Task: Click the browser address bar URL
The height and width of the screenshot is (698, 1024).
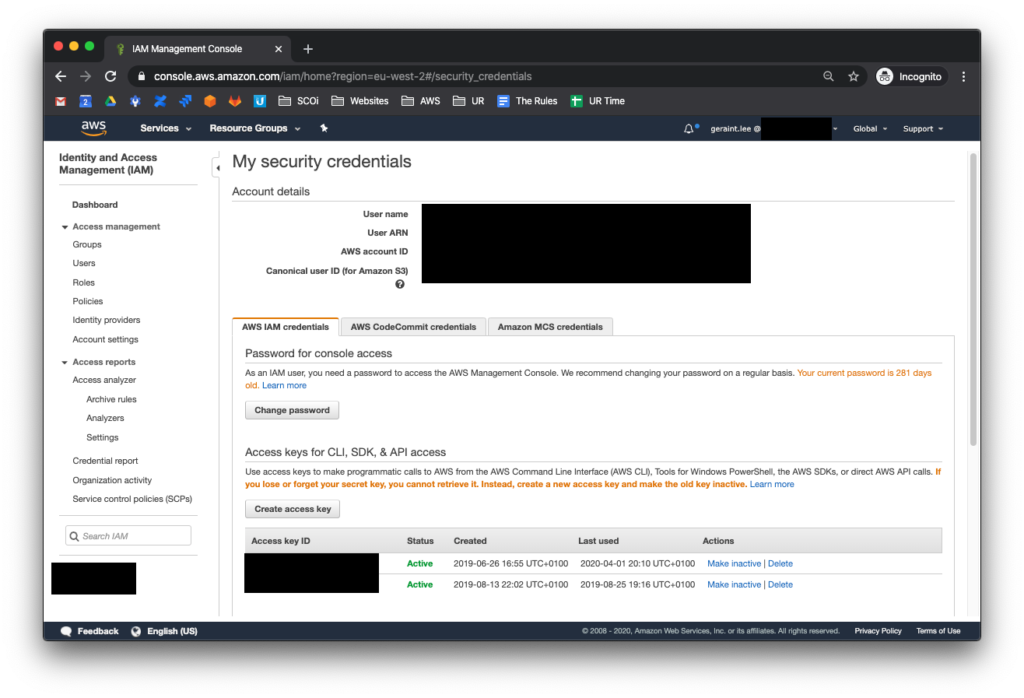Action: [342, 76]
